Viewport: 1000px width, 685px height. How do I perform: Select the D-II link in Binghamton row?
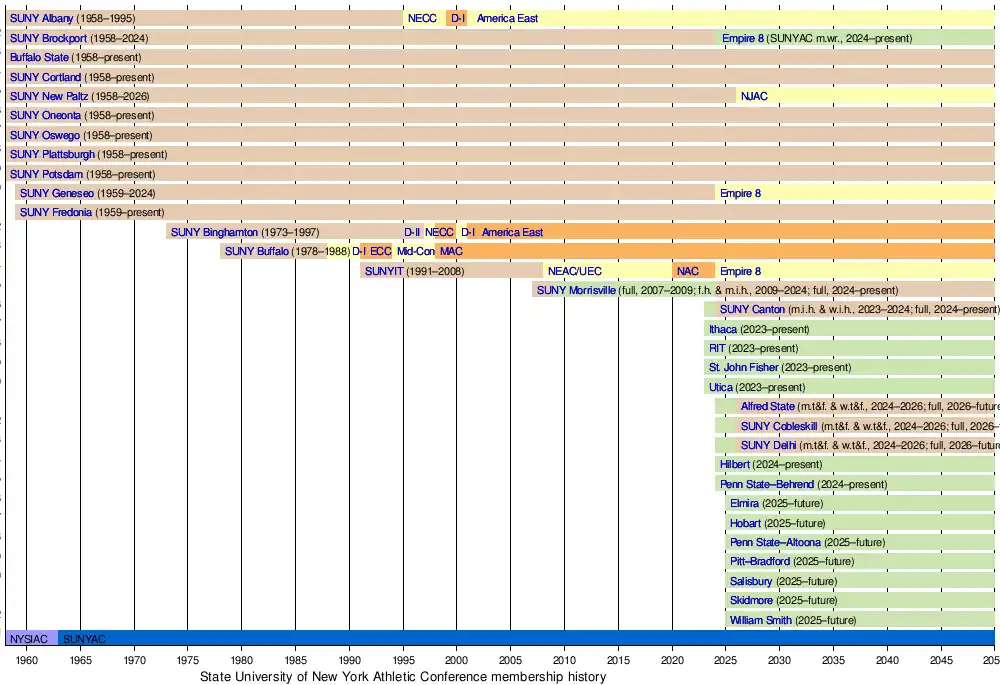click(x=412, y=233)
